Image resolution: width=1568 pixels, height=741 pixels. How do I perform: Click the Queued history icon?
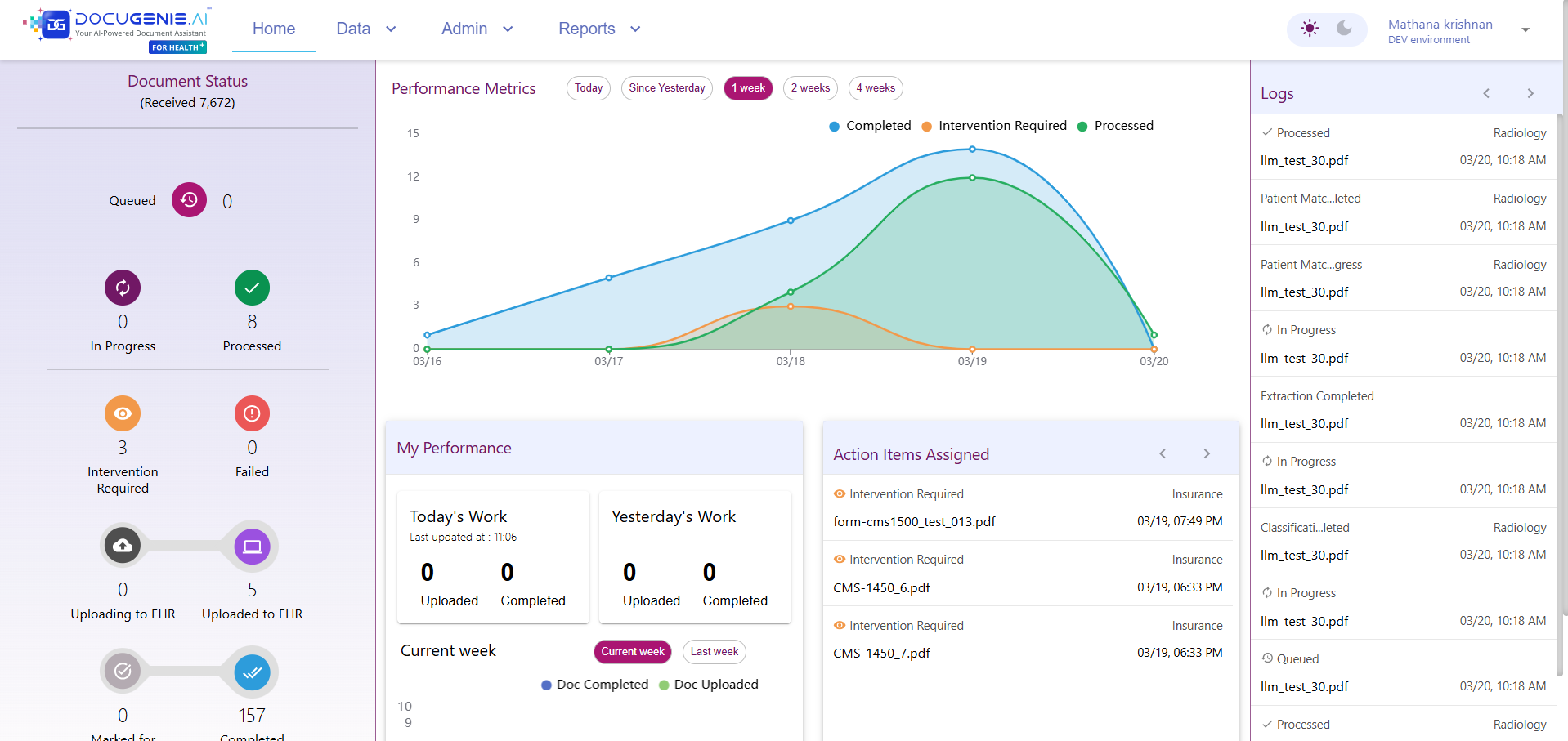tap(188, 199)
